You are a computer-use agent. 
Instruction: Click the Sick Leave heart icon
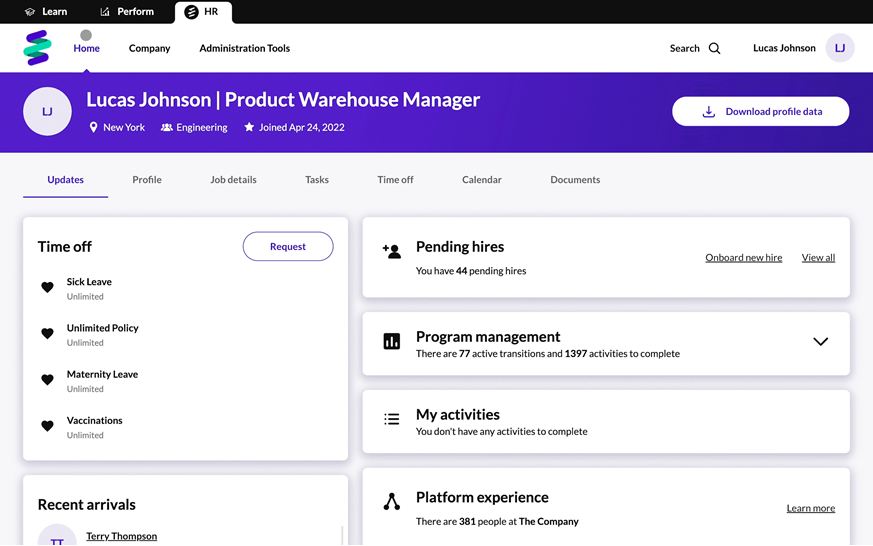(x=47, y=287)
